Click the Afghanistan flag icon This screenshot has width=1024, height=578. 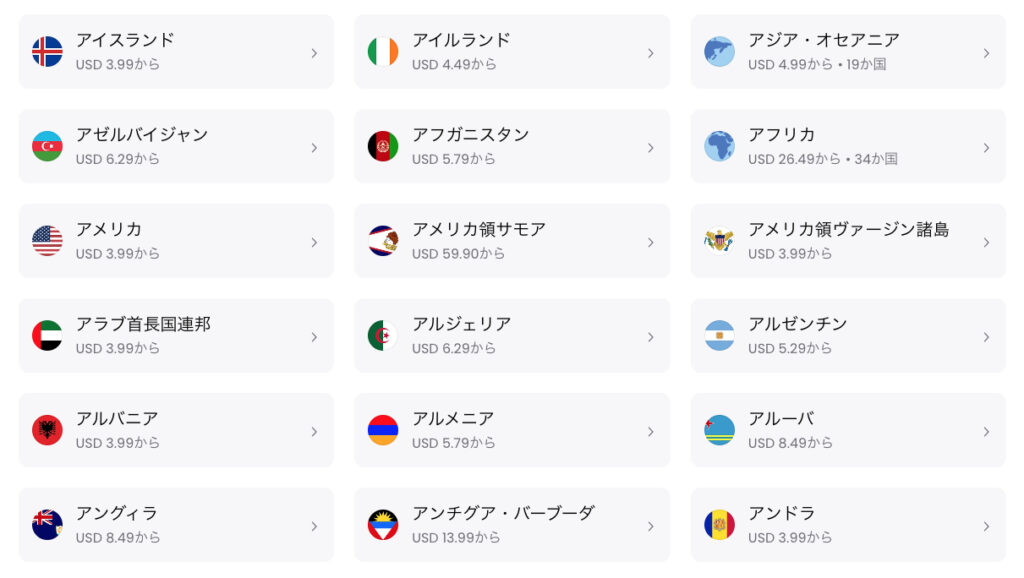coord(383,146)
